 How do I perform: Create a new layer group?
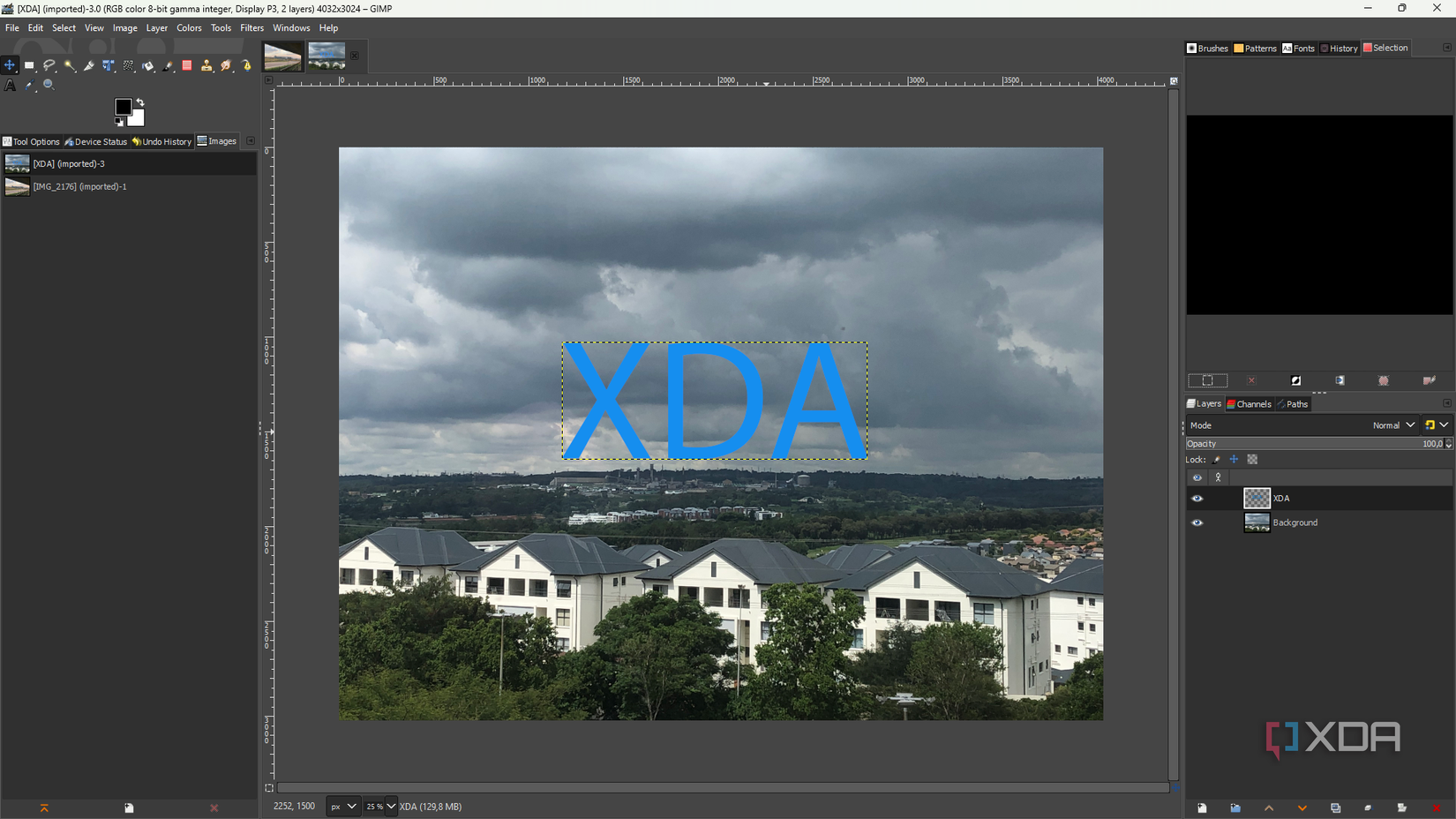(x=1235, y=808)
